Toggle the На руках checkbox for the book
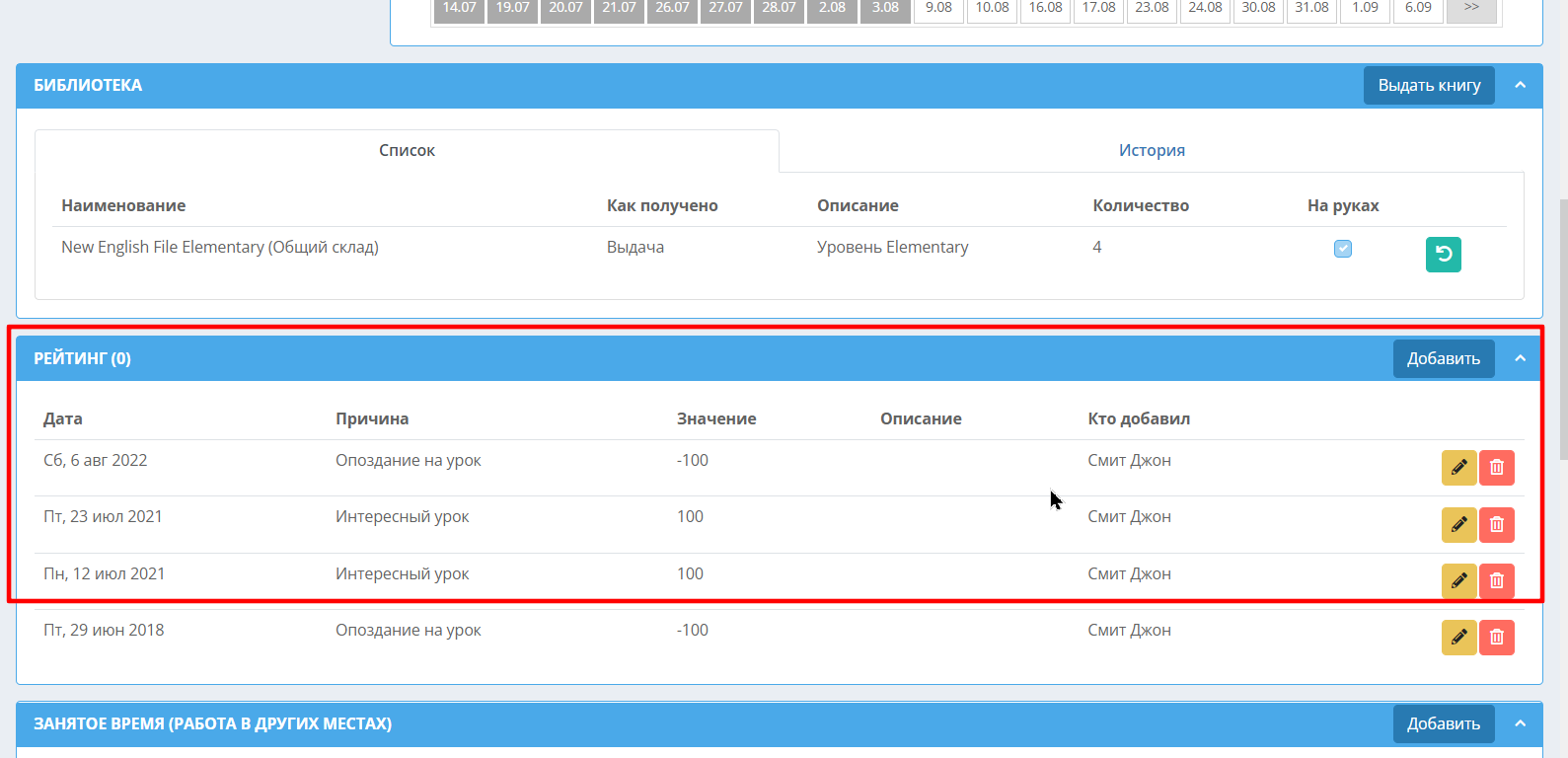Screen dimensions: 1568x758 coord(1343,249)
